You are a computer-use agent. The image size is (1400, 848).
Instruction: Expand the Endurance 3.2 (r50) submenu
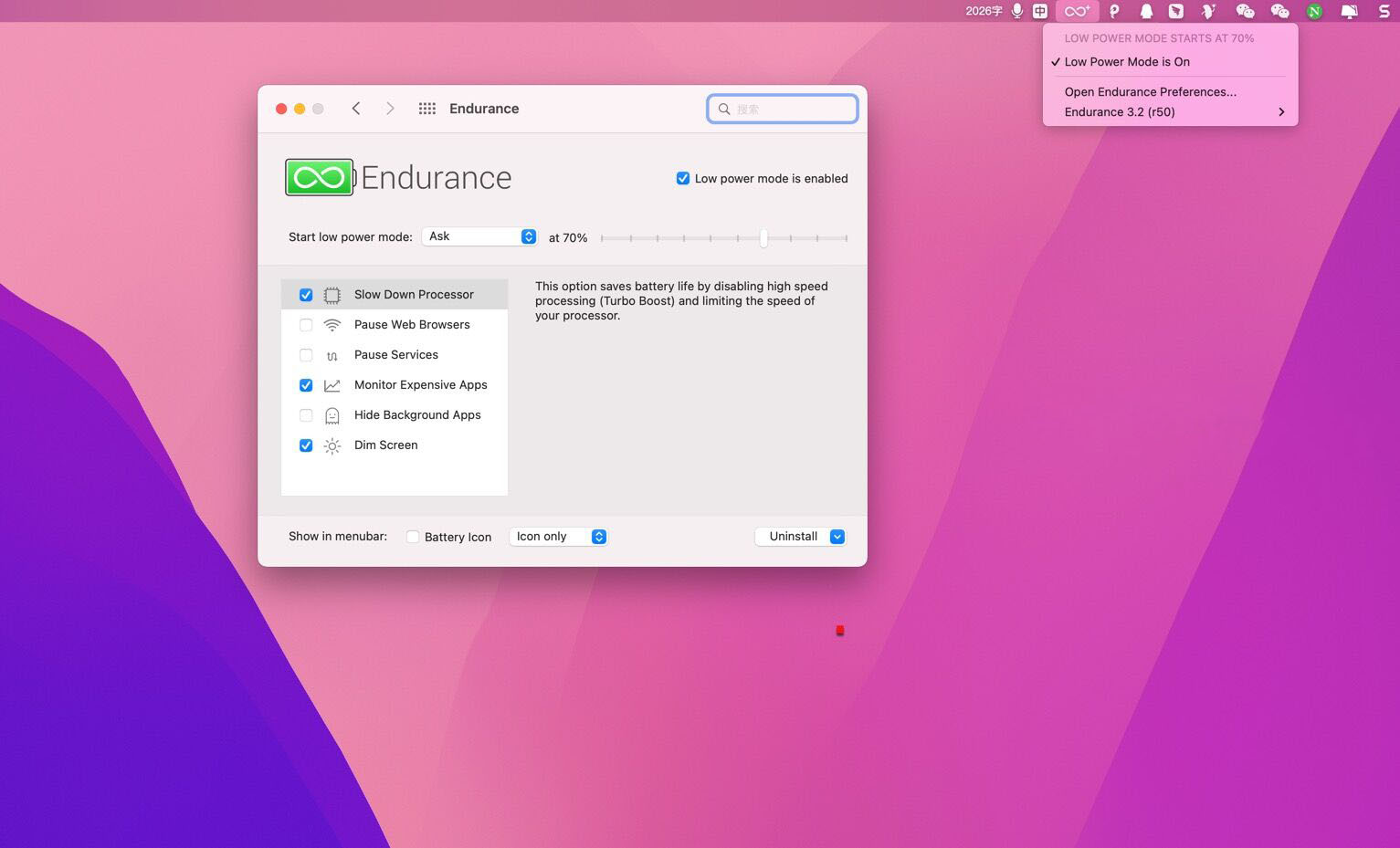pyautogui.click(x=1171, y=112)
